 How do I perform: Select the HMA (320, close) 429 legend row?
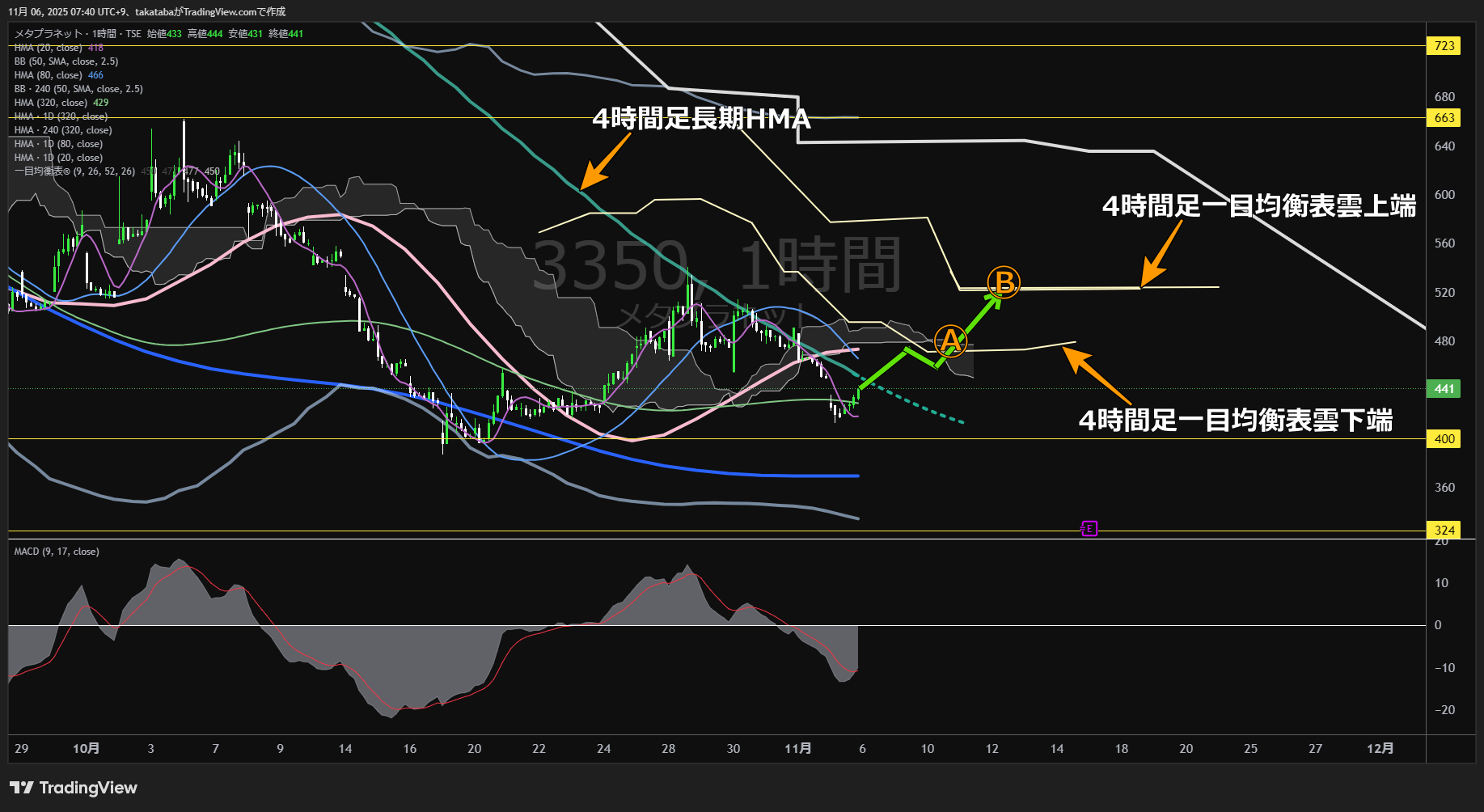click(61, 103)
